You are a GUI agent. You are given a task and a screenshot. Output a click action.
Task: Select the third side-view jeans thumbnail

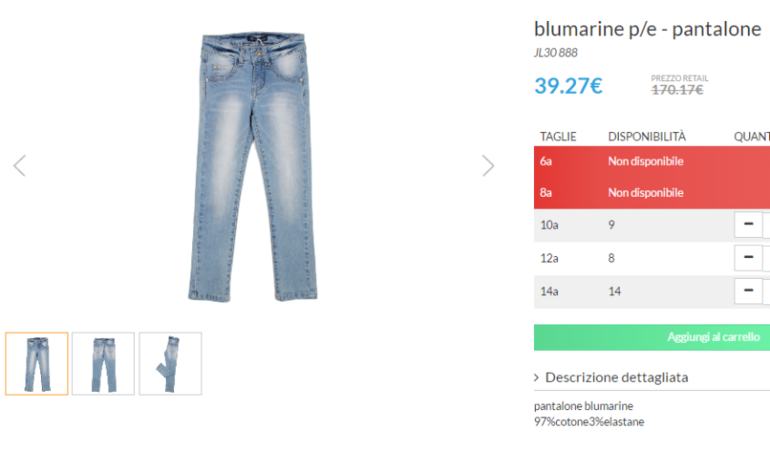[170, 364]
